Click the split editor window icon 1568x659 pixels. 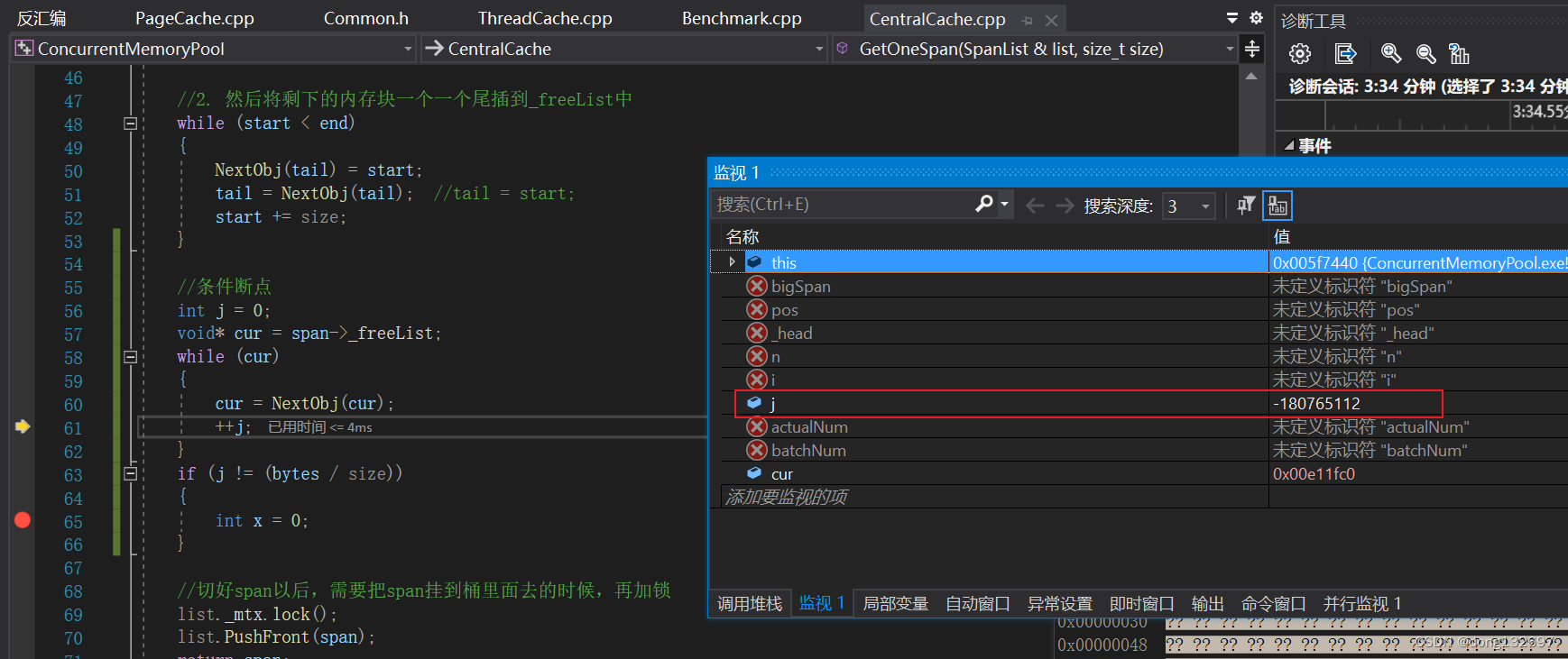click(1252, 49)
